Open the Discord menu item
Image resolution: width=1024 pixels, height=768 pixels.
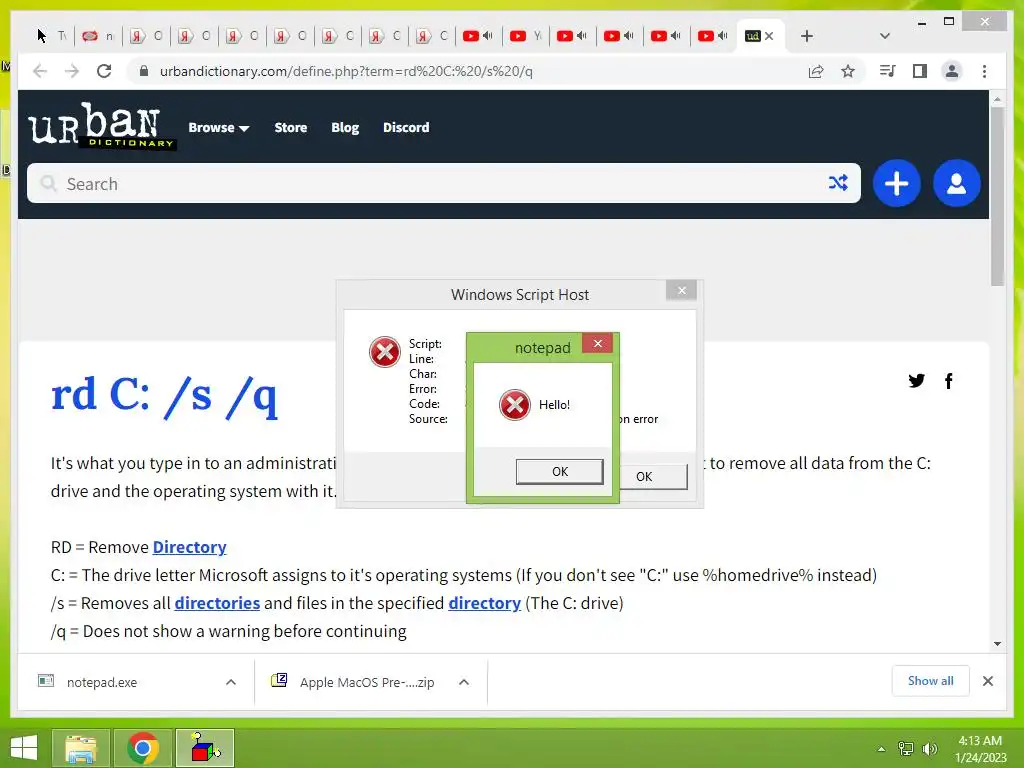click(x=406, y=127)
